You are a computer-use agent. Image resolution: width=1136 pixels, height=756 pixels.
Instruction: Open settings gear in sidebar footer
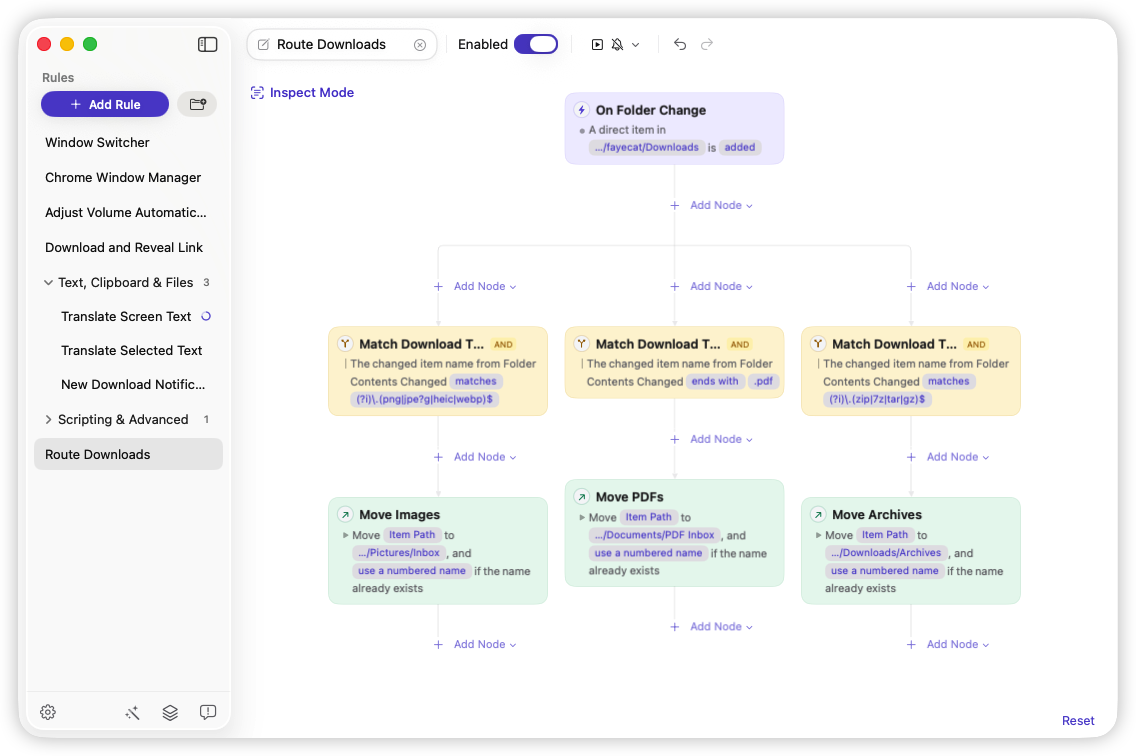coord(48,713)
